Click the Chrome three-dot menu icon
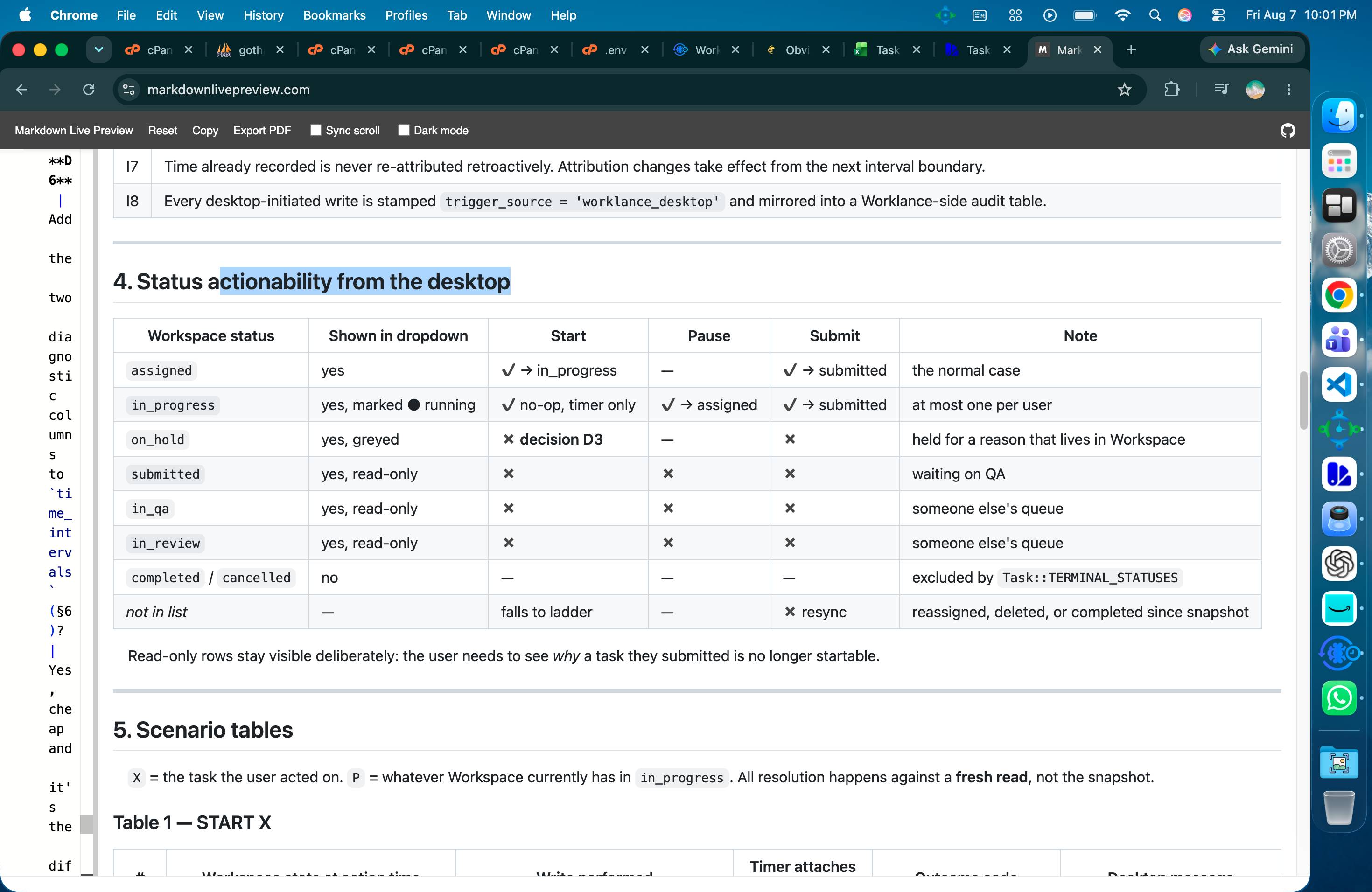 pos(1288,90)
